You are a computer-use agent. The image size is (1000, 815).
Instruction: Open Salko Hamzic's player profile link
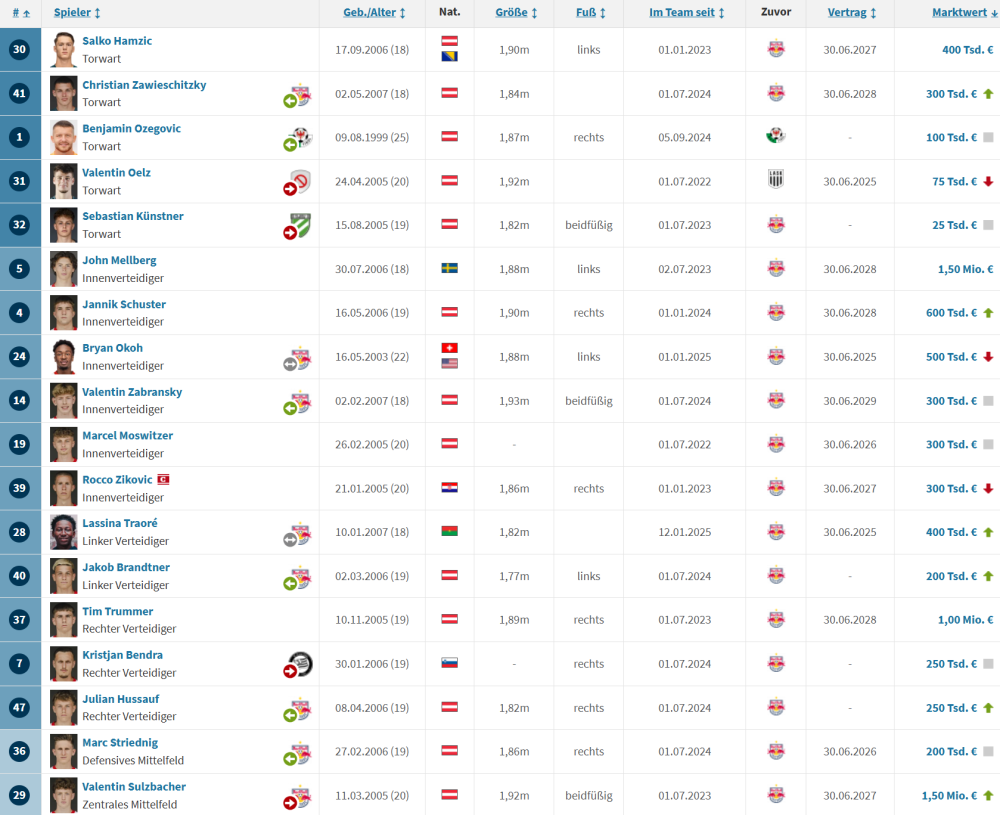117,41
